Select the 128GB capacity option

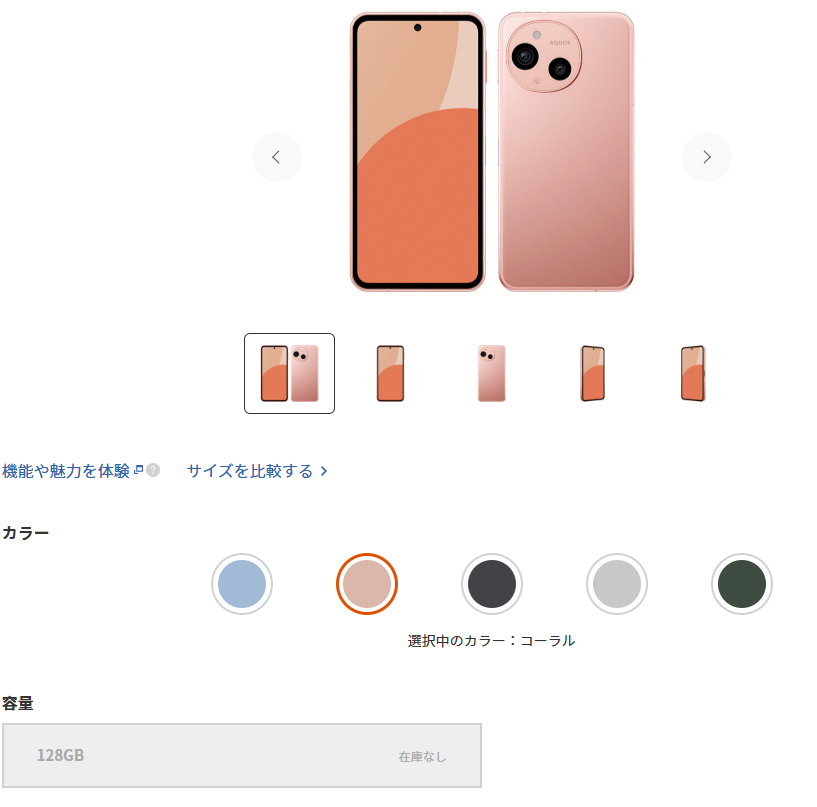click(x=242, y=755)
